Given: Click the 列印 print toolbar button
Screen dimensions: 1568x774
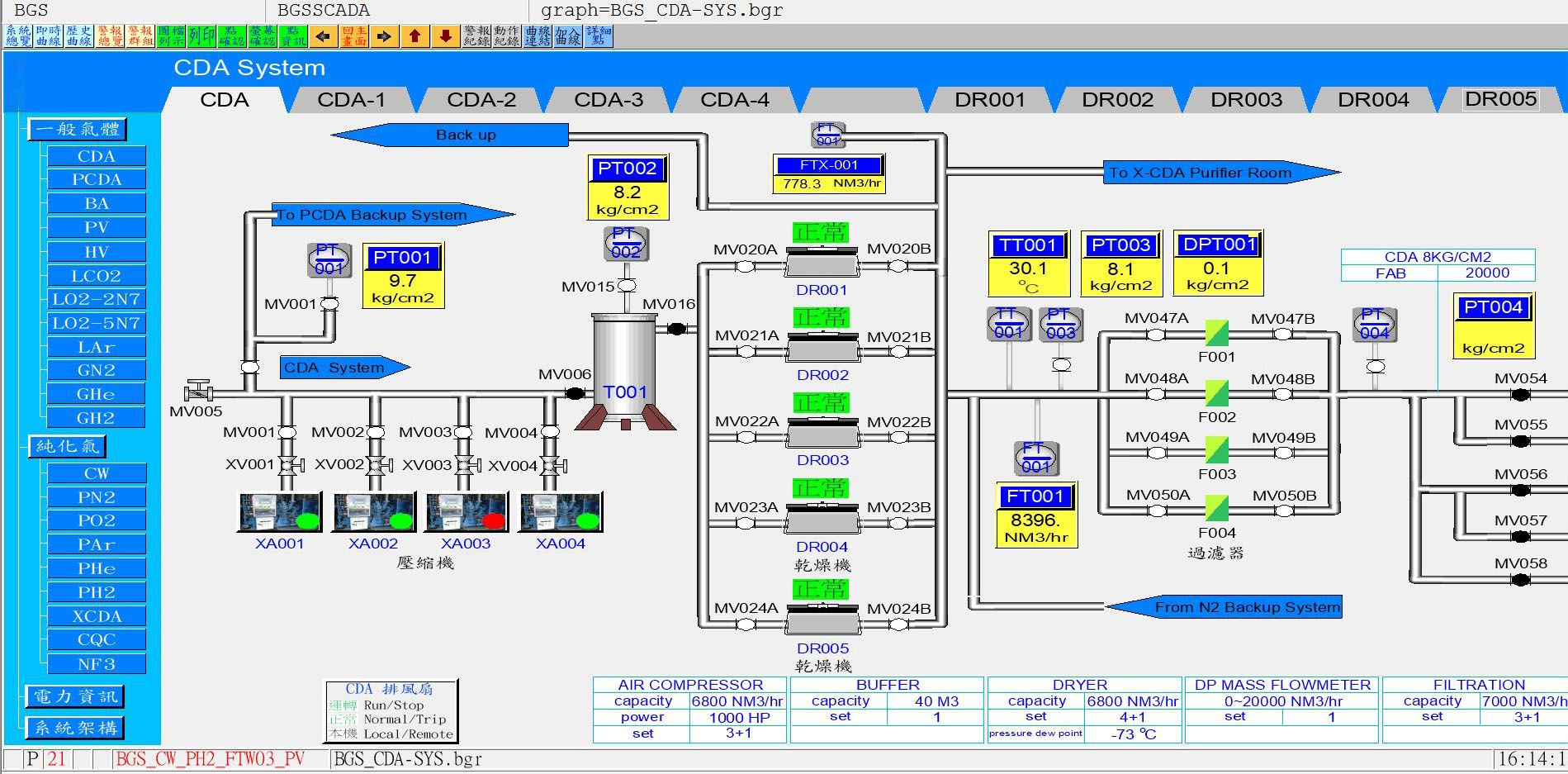Looking at the screenshot, I should click(201, 36).
